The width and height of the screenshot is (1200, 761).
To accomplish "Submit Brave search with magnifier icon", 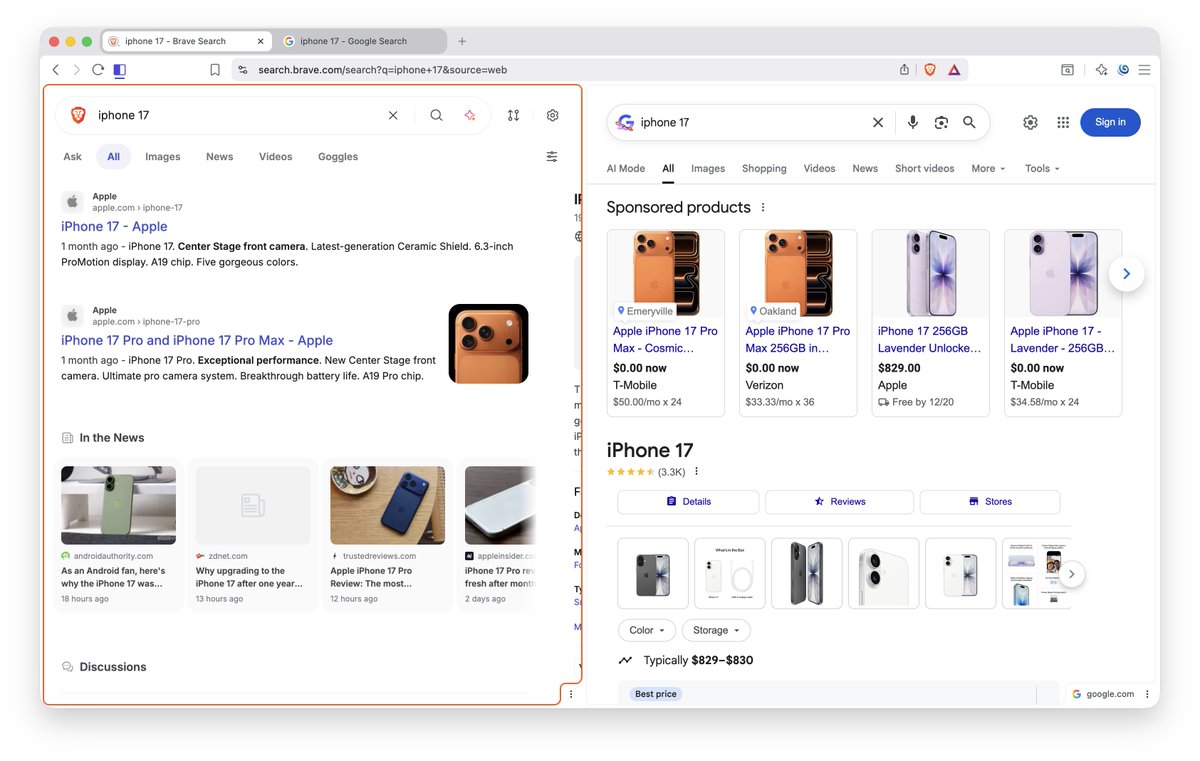I will tap(436, 115).
